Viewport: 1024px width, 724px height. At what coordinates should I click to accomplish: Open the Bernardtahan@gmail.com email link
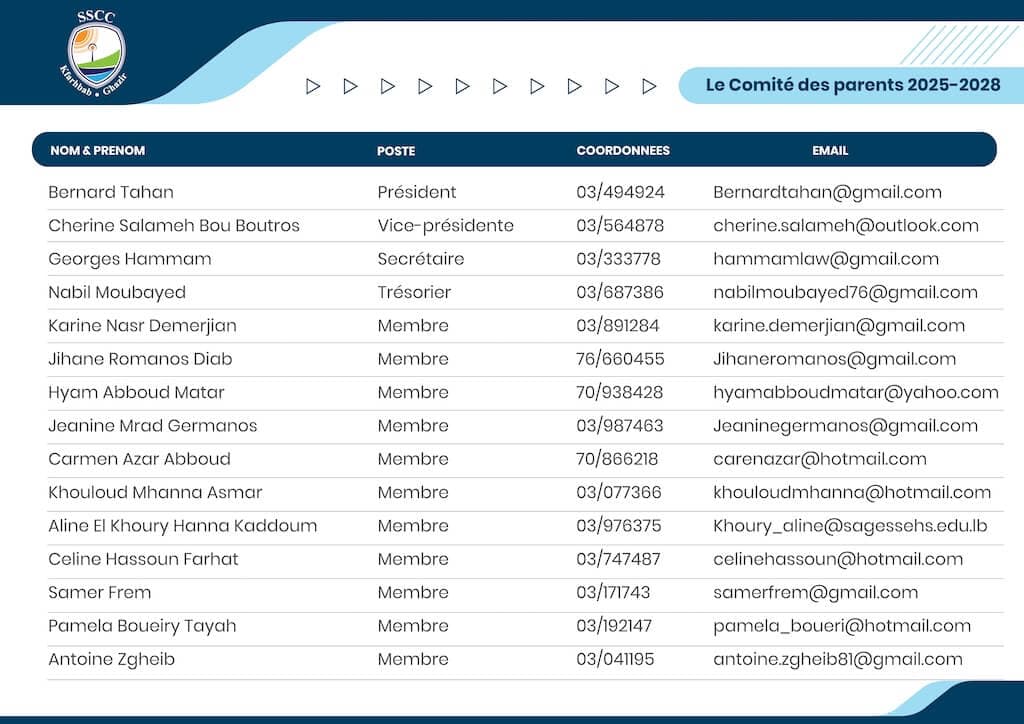(827, 192)
